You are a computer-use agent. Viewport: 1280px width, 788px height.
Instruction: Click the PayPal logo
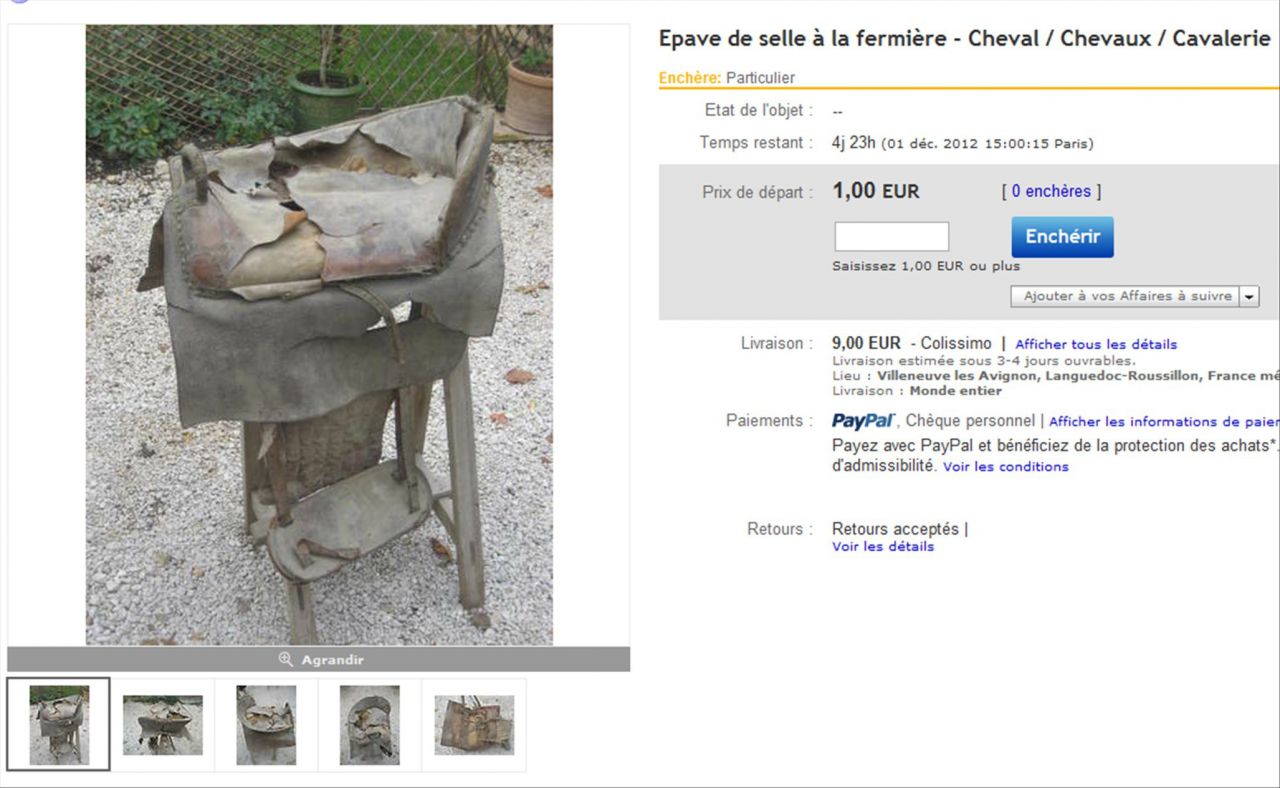863,421
